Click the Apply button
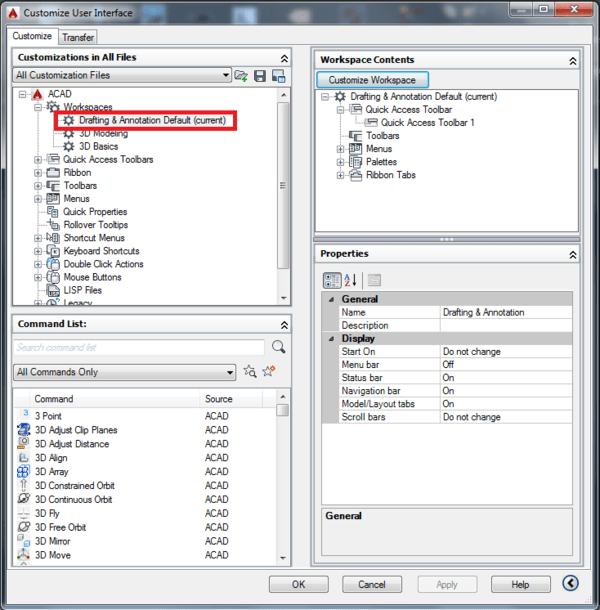The width and height of the screenshot is (600, 610). point(447,584)
